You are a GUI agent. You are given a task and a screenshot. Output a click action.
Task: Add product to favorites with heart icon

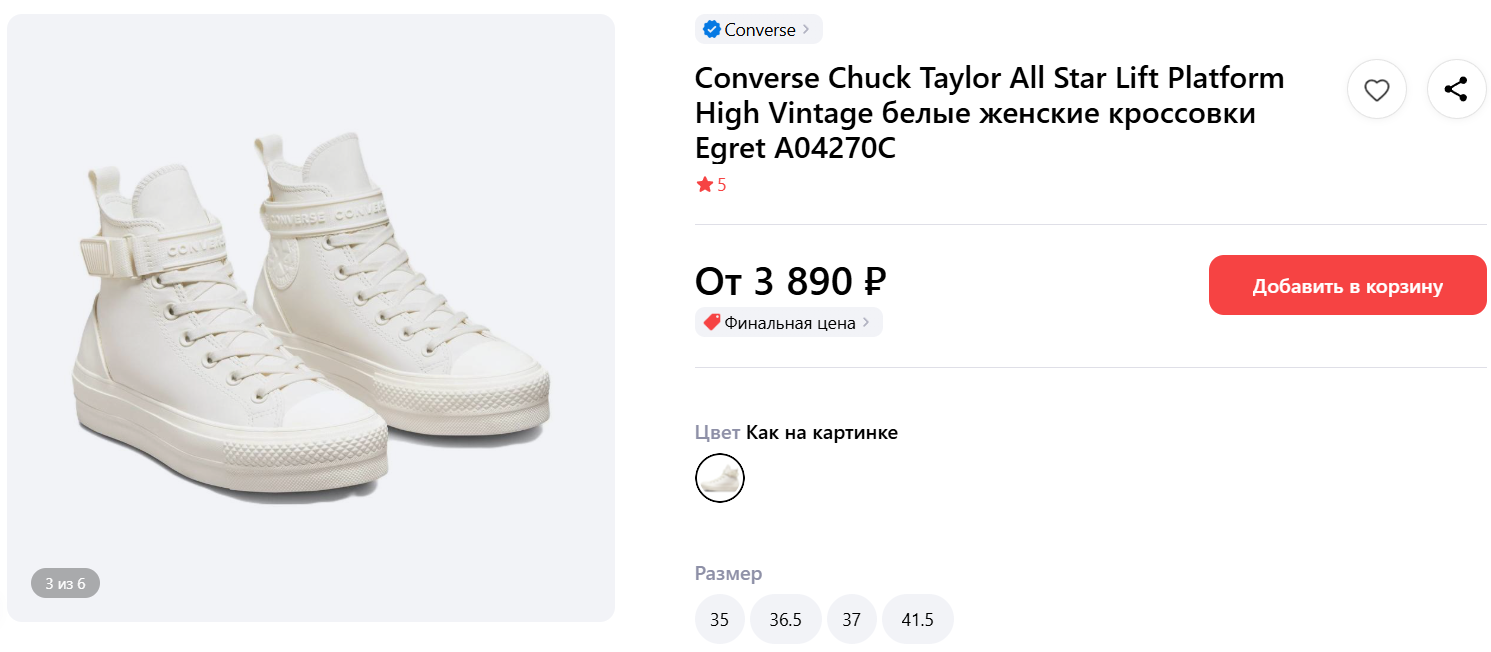pos(1377,90)
